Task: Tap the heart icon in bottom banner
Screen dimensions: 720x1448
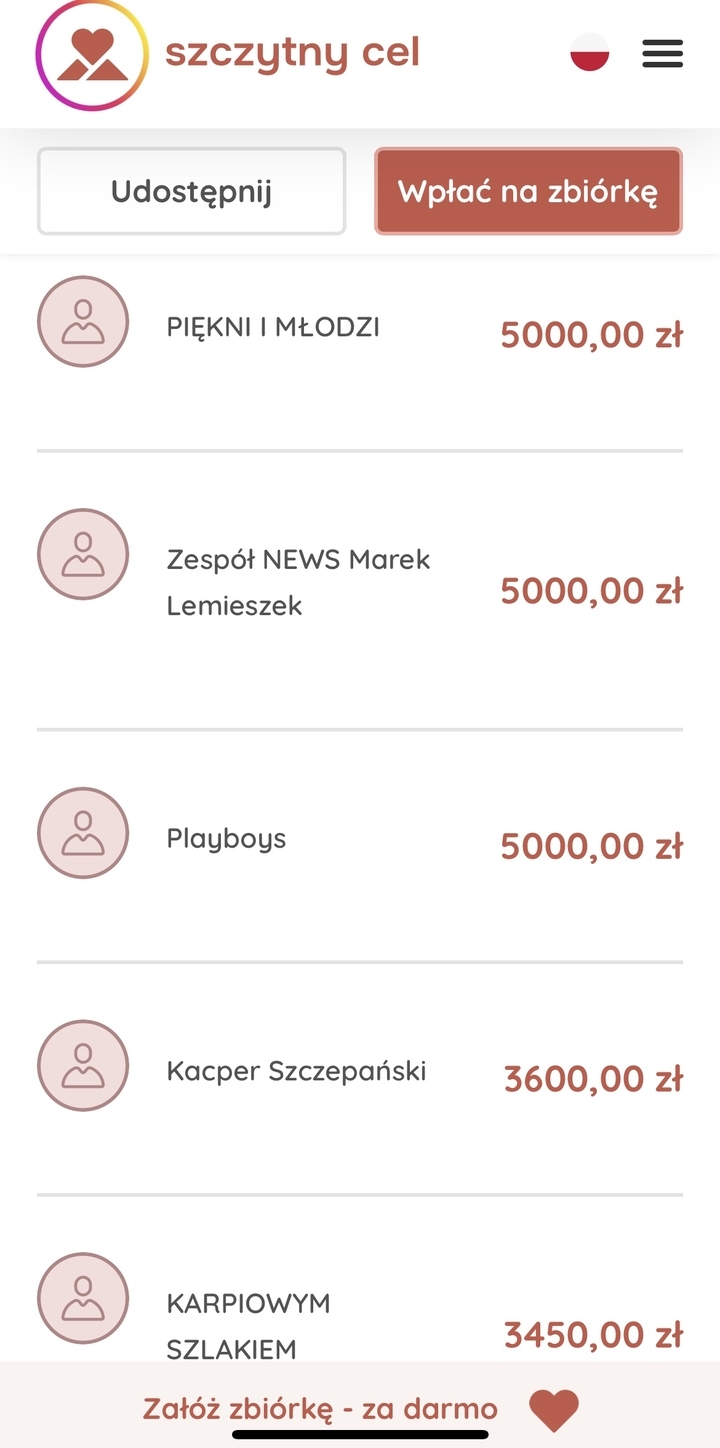Action: (554, 1409)
